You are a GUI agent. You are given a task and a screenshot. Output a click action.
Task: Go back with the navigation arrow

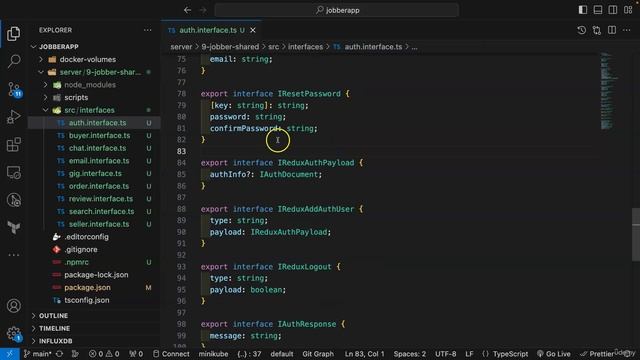point(187,10)
